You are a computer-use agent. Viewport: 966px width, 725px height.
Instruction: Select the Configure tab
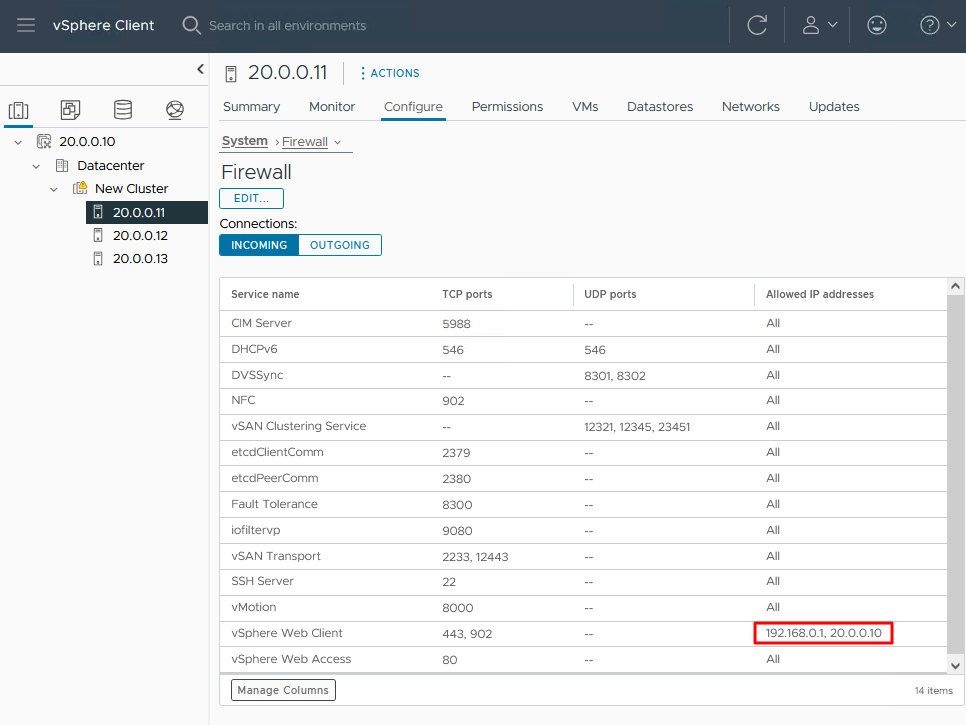pyautogui.click(x=413, y=107)
